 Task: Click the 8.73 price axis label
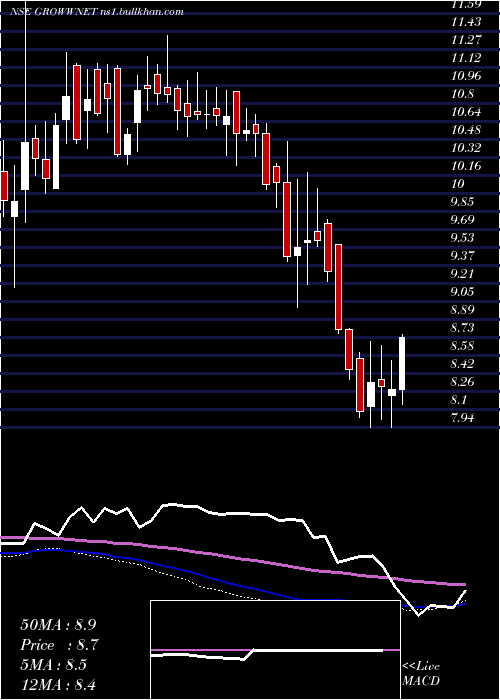point(462,328)
